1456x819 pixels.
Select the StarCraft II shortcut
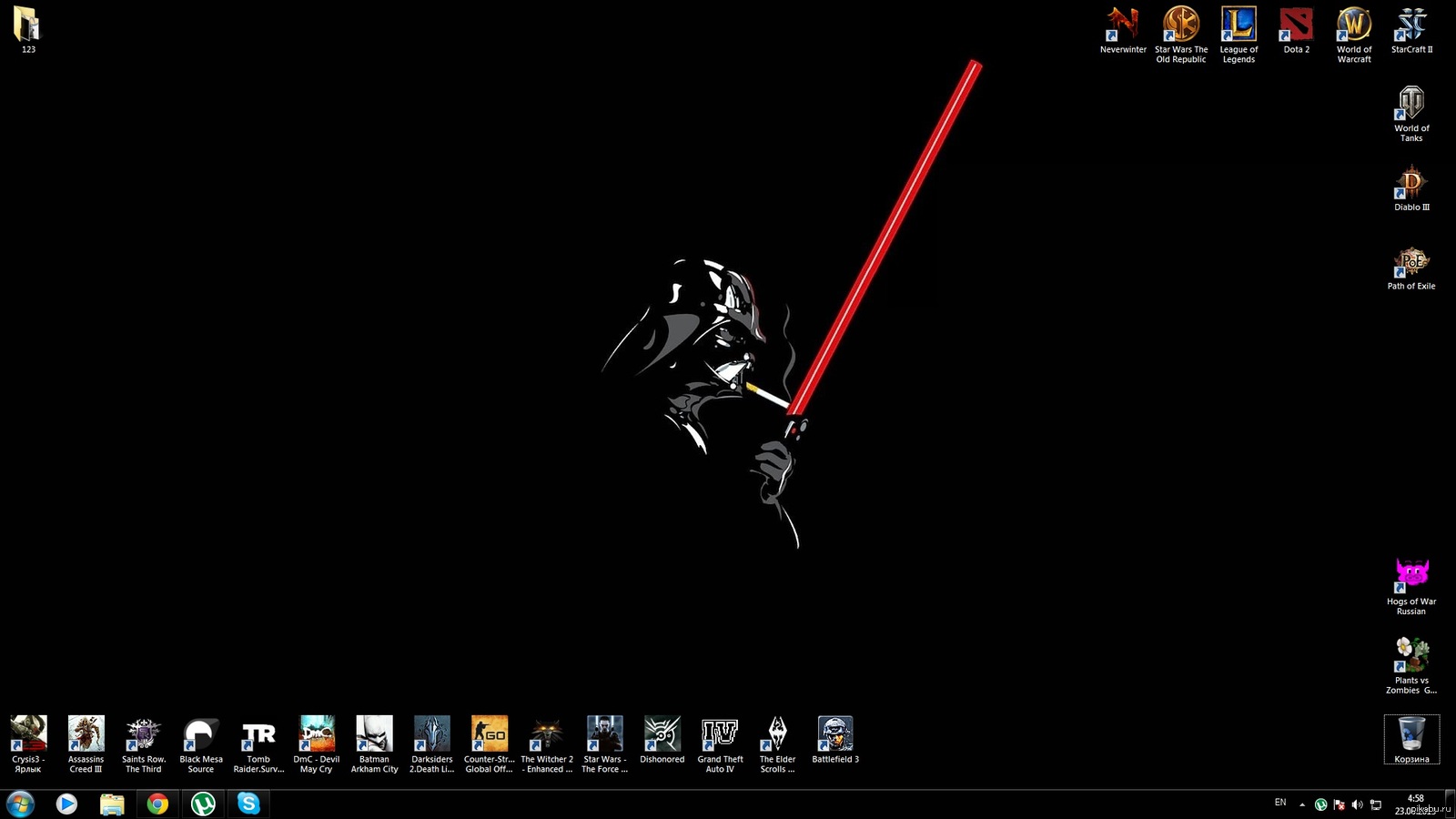tap(1411, 25)
